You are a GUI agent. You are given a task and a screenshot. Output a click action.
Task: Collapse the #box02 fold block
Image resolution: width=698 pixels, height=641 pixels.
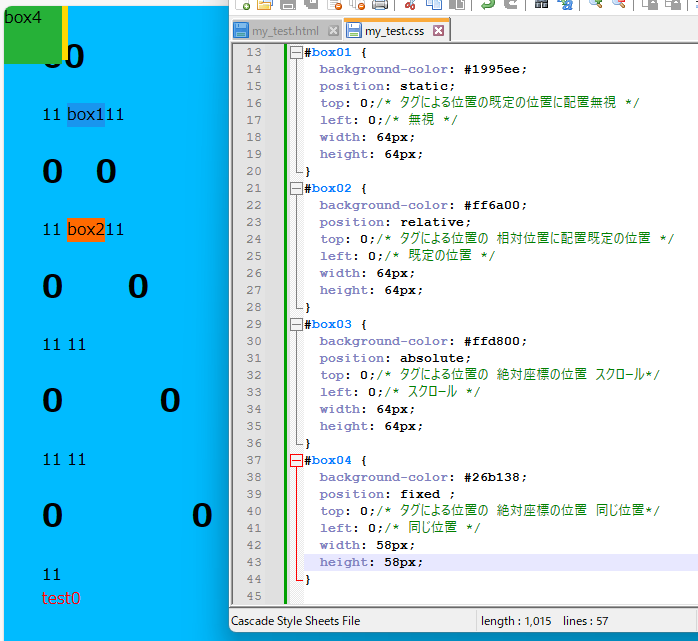(x=296, y=189)
